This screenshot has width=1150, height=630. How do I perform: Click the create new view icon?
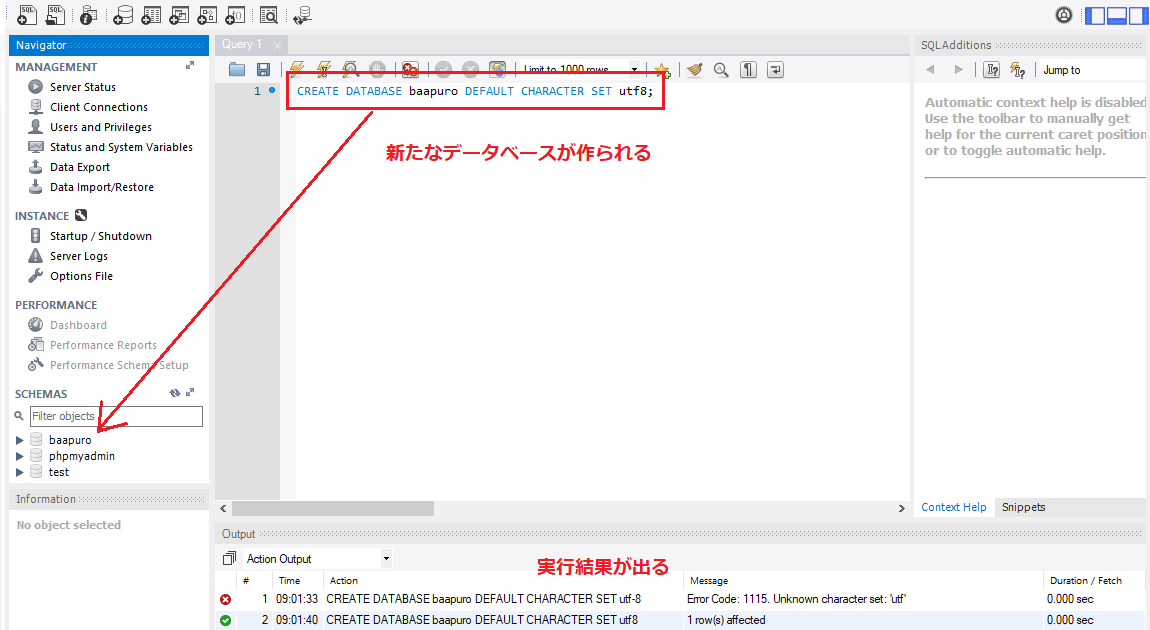(x=179, y=14)
